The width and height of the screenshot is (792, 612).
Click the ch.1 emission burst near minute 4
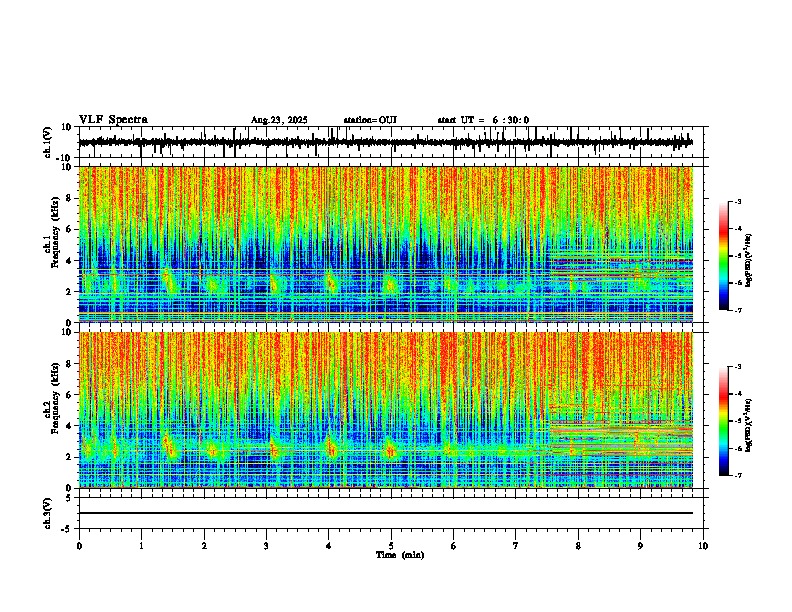coord(330,282)
